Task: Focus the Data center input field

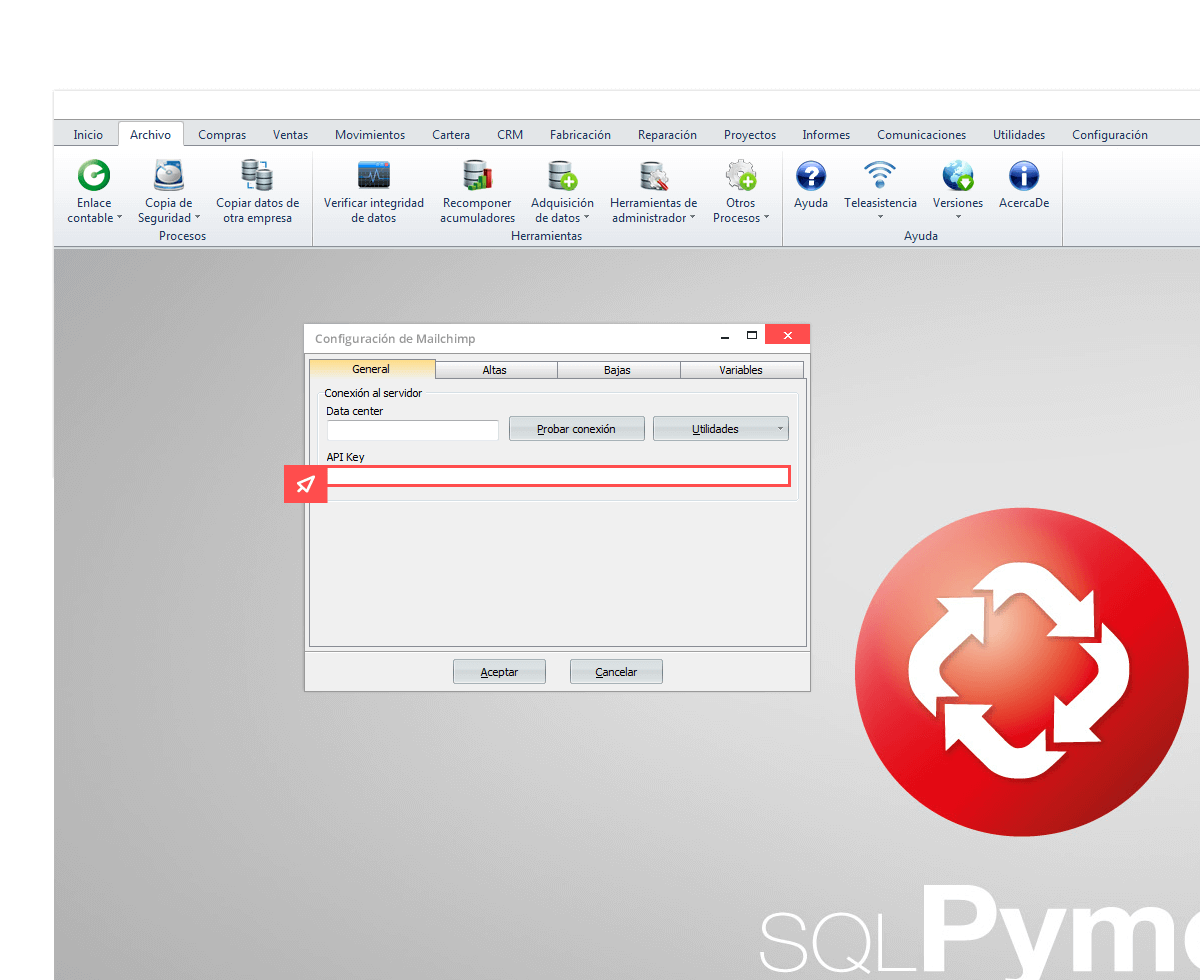Action: point(412,430)
